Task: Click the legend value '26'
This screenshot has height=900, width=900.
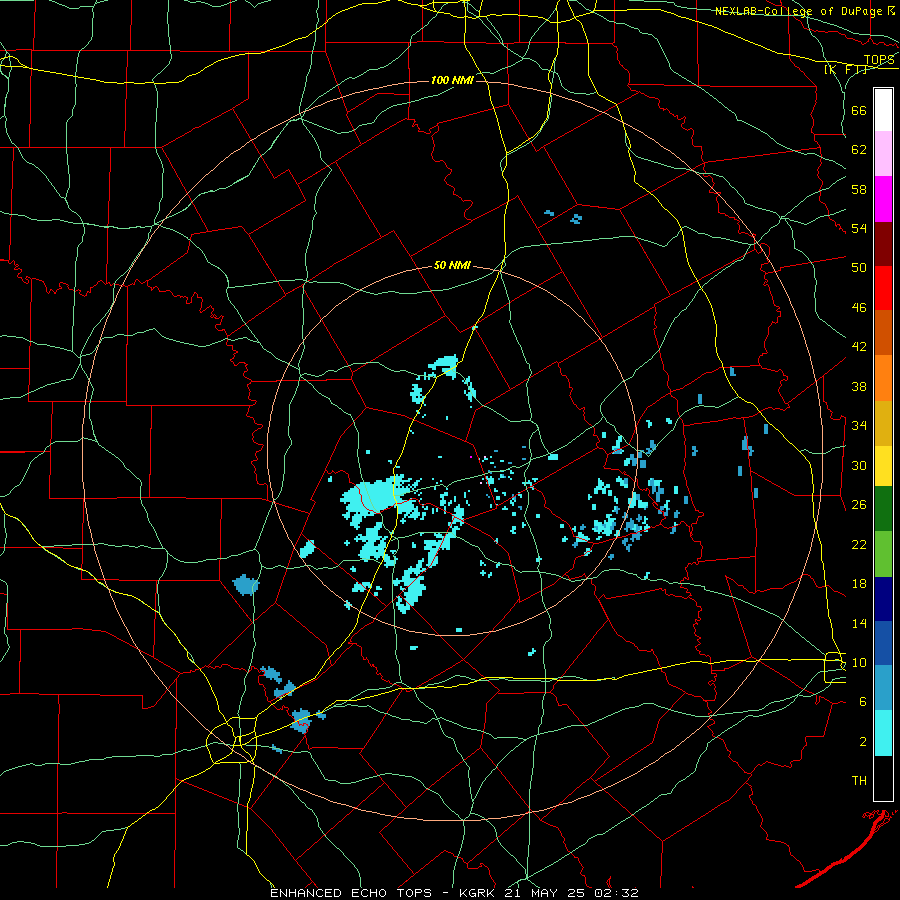Action: 859,505
